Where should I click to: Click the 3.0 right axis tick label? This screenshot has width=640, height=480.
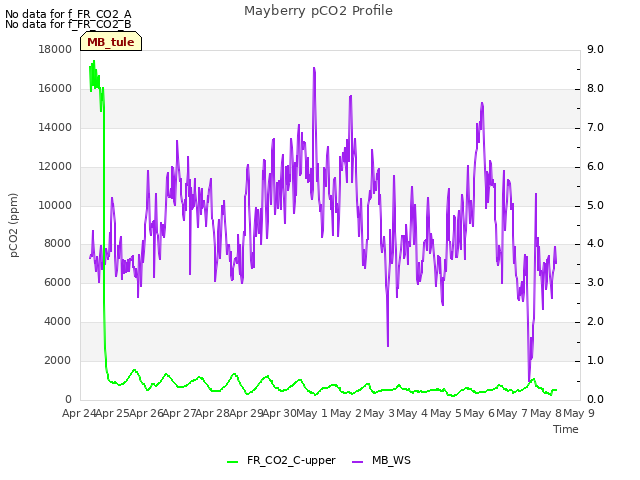tap(595, 282)
